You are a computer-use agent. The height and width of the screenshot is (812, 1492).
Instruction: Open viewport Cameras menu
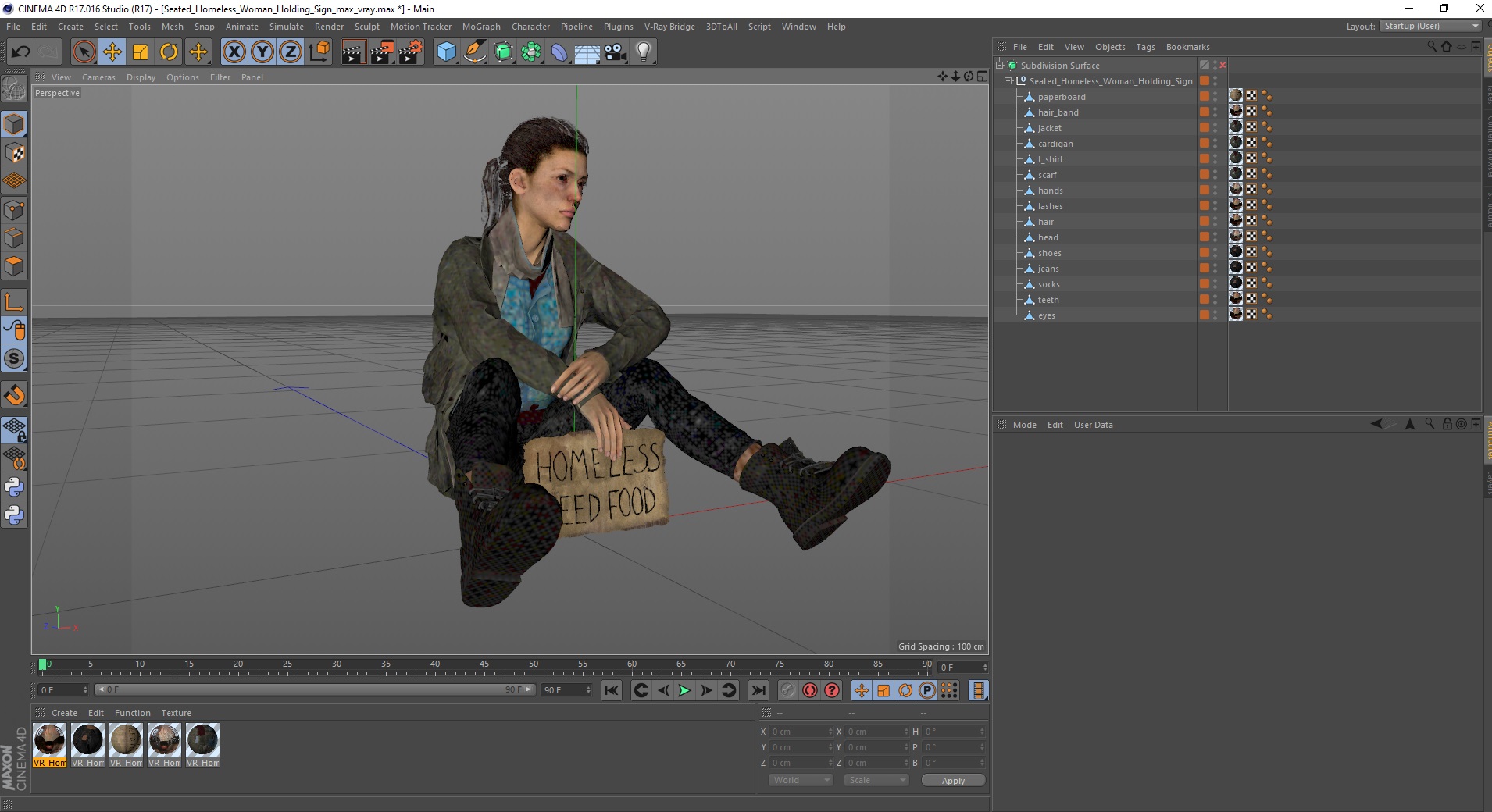point(98,77)
